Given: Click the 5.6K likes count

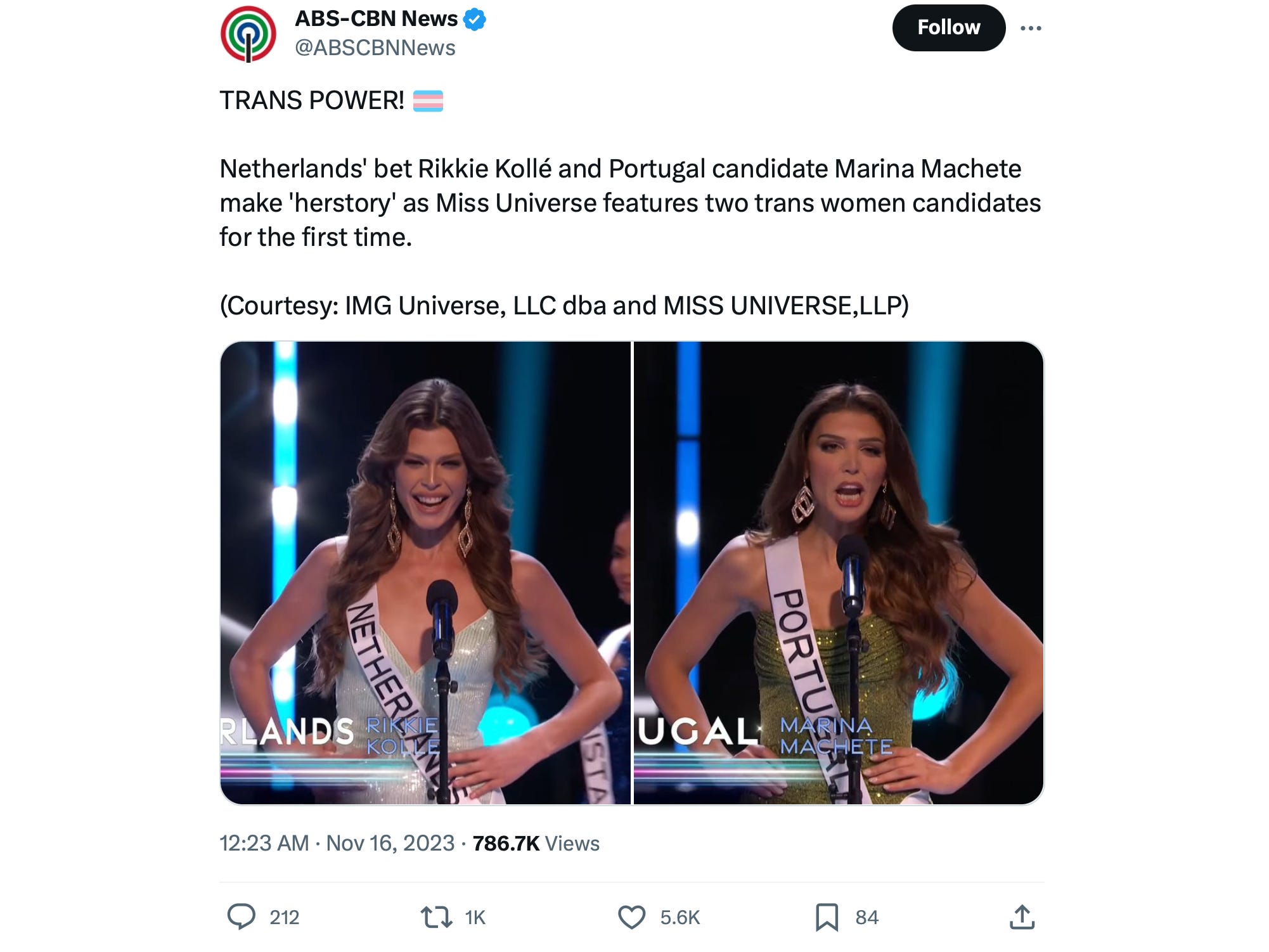Looking at the screenshot, I should click(x=680, y=917).
